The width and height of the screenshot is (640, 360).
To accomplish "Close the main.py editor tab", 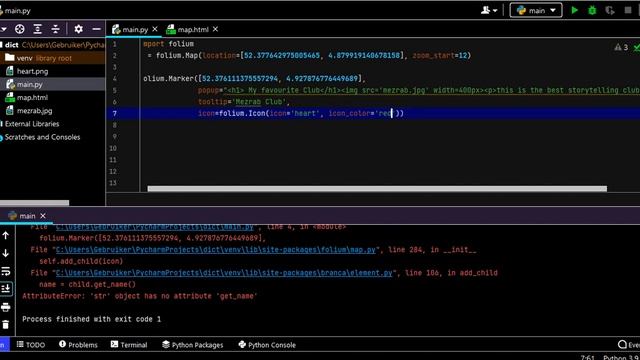I will click(x=155, y=29).
